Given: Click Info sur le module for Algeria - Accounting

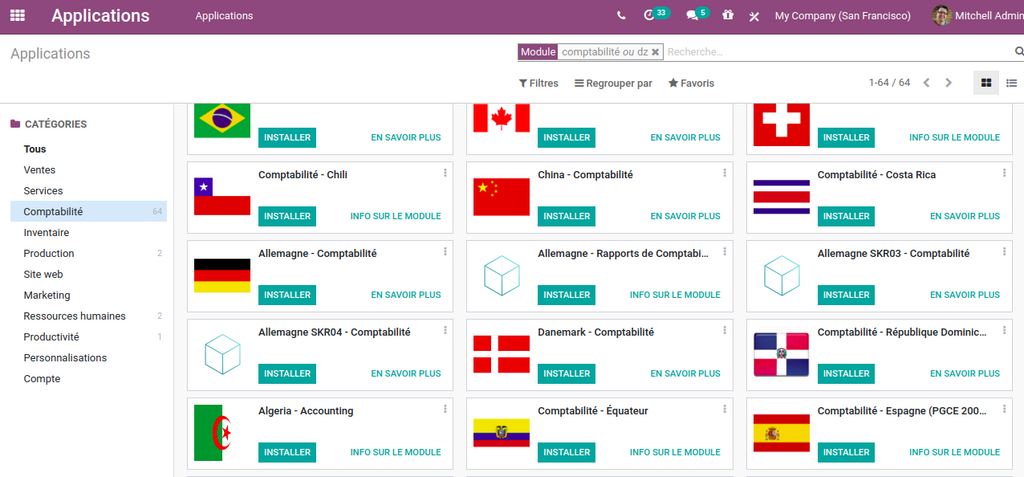Looking at the screenshot, I should pyautogui.click(x=395, y=452).
